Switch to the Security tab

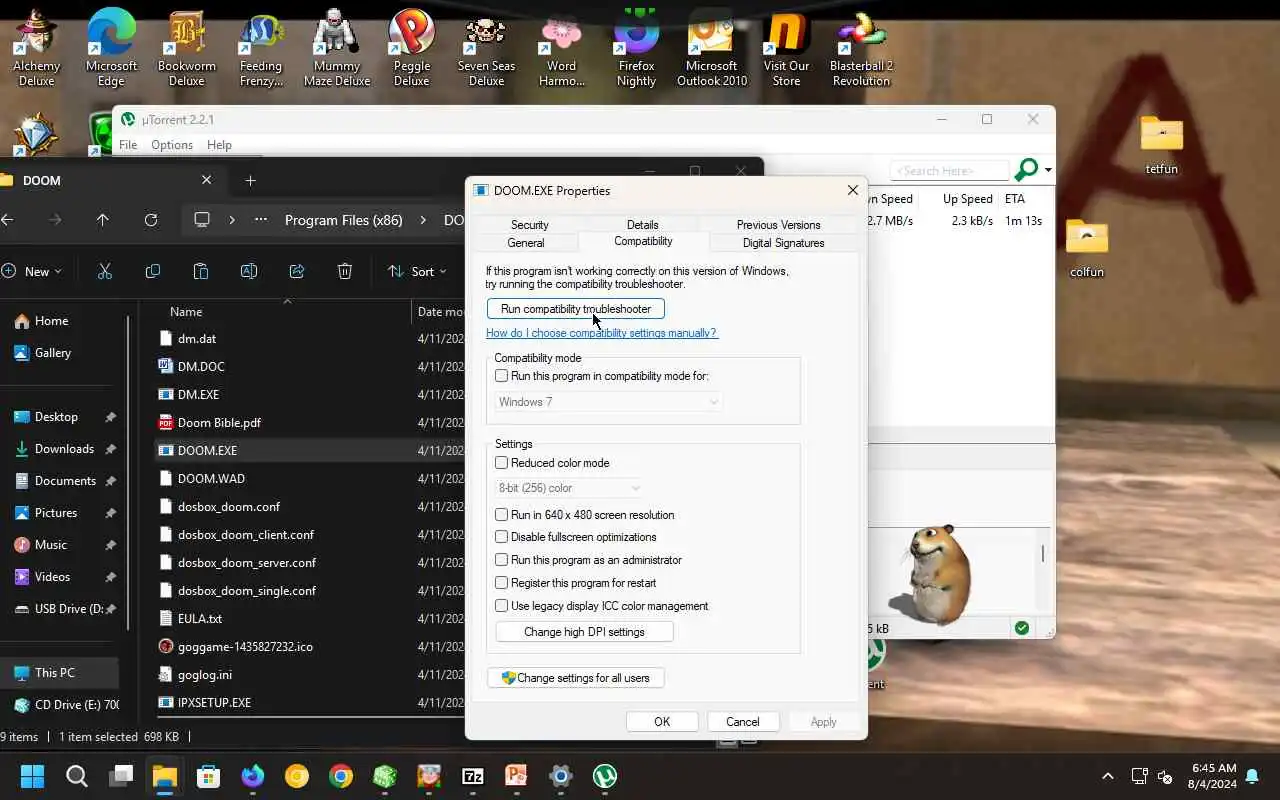point(529,225)
